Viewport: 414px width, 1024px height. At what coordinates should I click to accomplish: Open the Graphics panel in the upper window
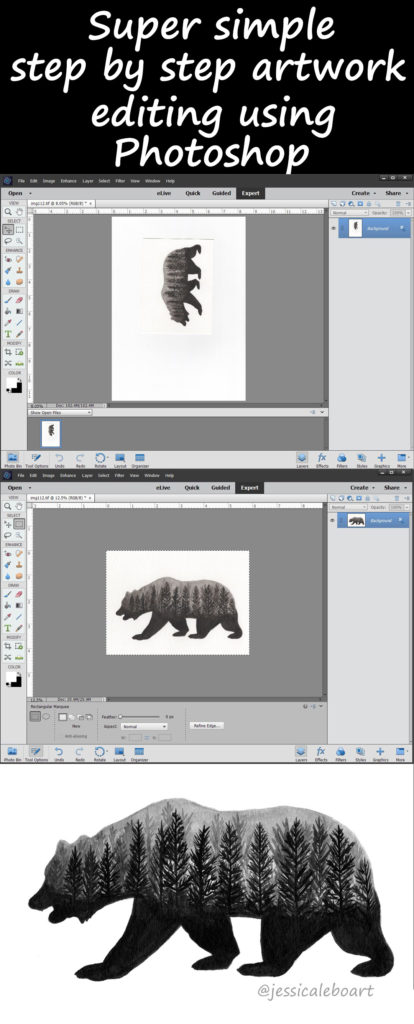tap(381, 460)
